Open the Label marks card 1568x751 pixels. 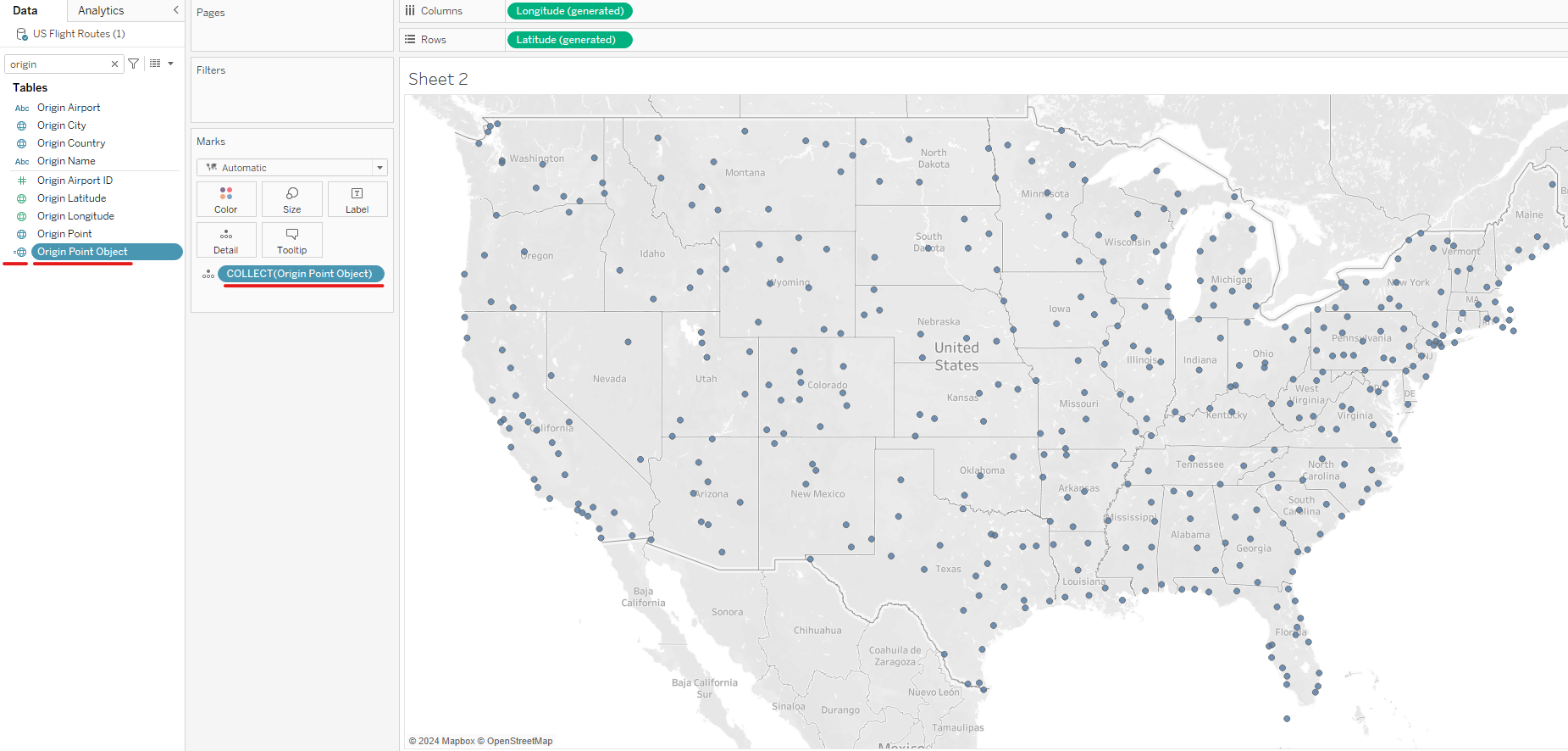(x=357, y=199)
